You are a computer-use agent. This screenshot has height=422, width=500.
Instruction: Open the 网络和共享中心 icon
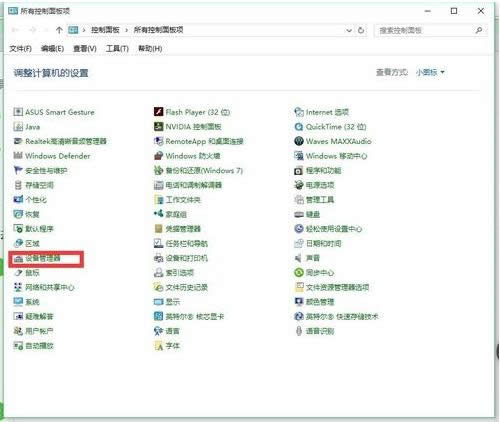[x=18, y=287]
